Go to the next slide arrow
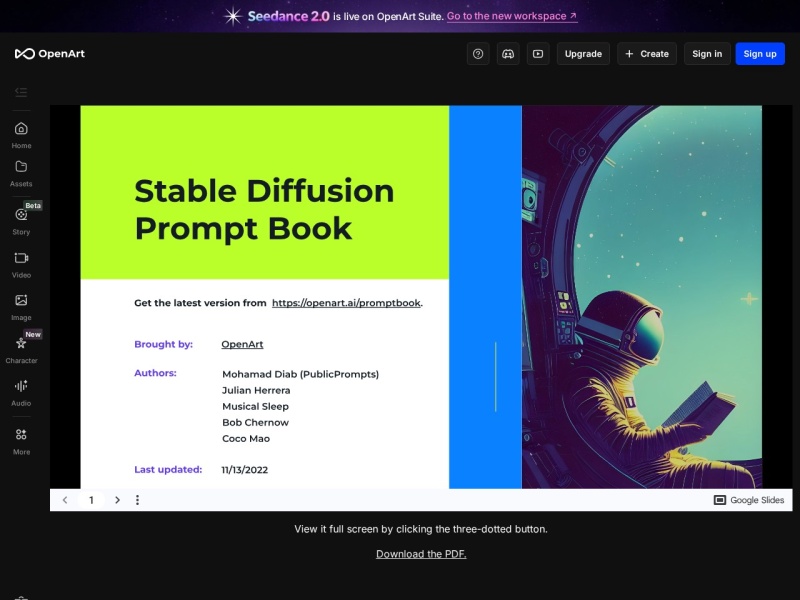The width and height of the screenshot is (800, 600). tap(117, 500)
